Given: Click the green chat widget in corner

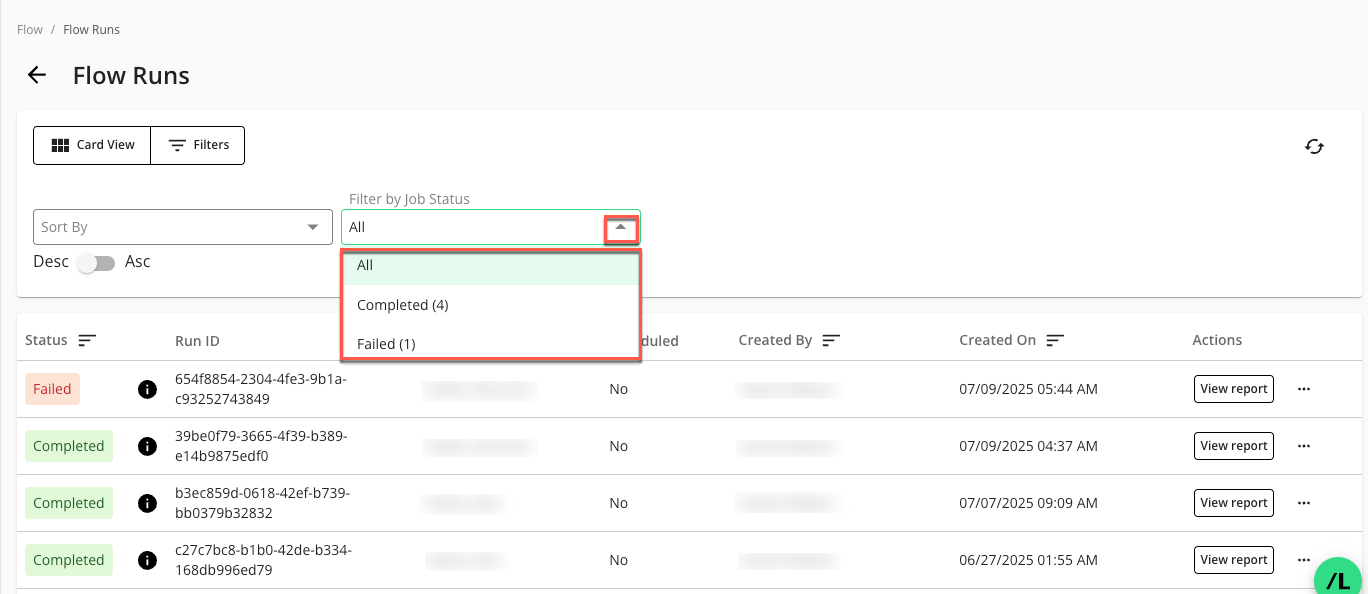Looking at the screenshot, I should click(1339, 578).
